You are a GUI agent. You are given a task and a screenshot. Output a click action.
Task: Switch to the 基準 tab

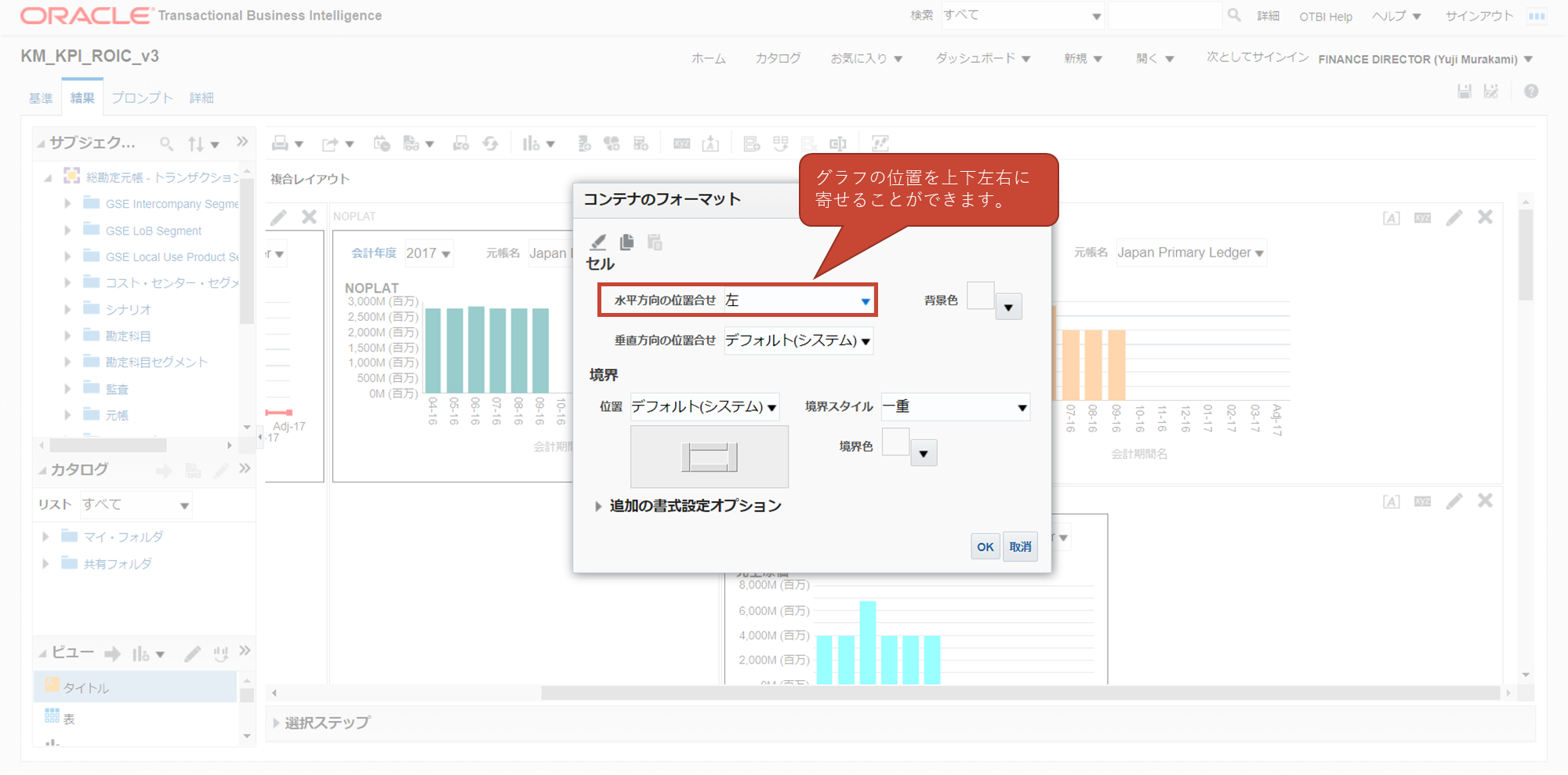click(x=41, y=98)
